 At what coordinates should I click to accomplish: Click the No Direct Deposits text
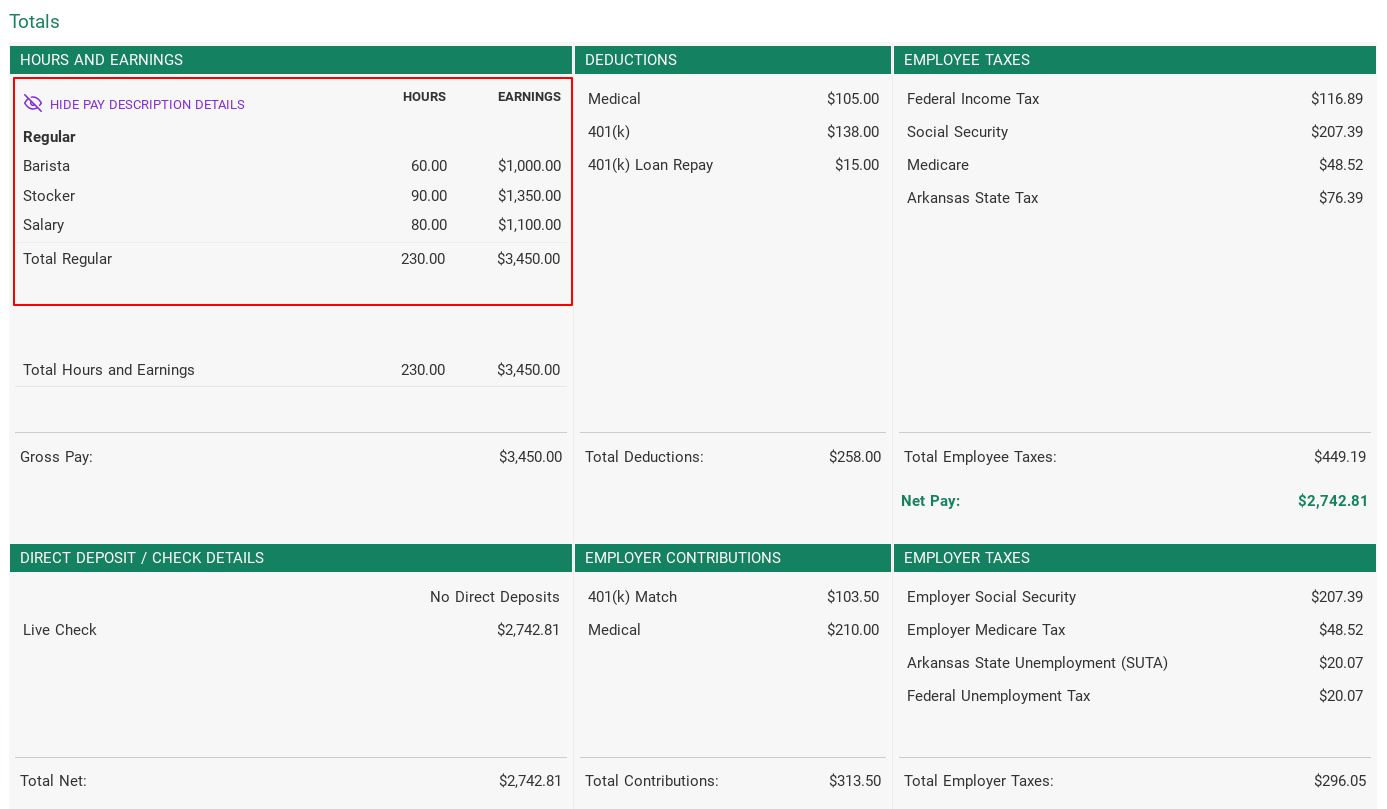pos(495,597)
